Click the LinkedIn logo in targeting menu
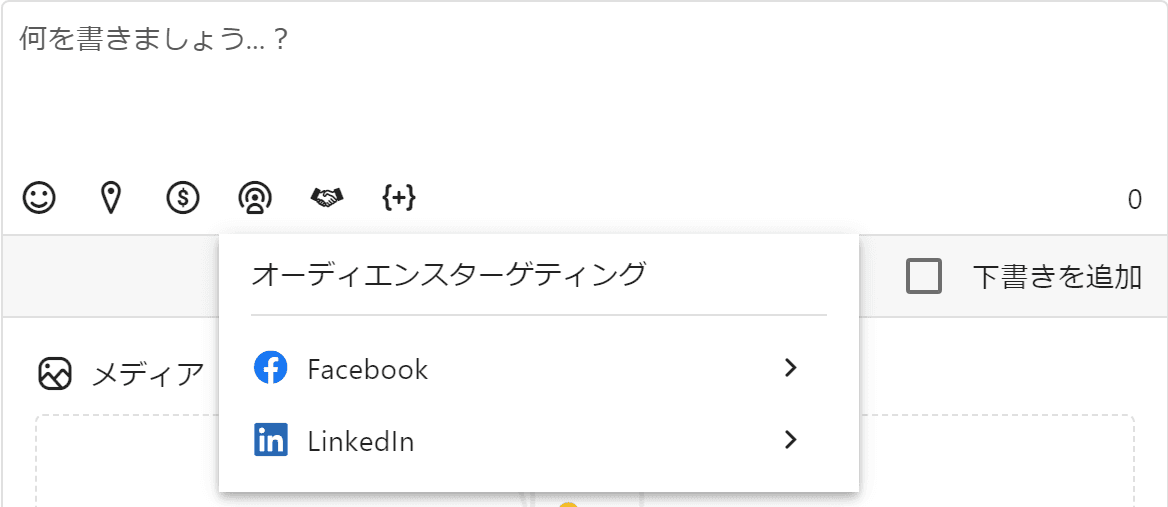This screenshot has height=507, width=1168. point(271,440)
